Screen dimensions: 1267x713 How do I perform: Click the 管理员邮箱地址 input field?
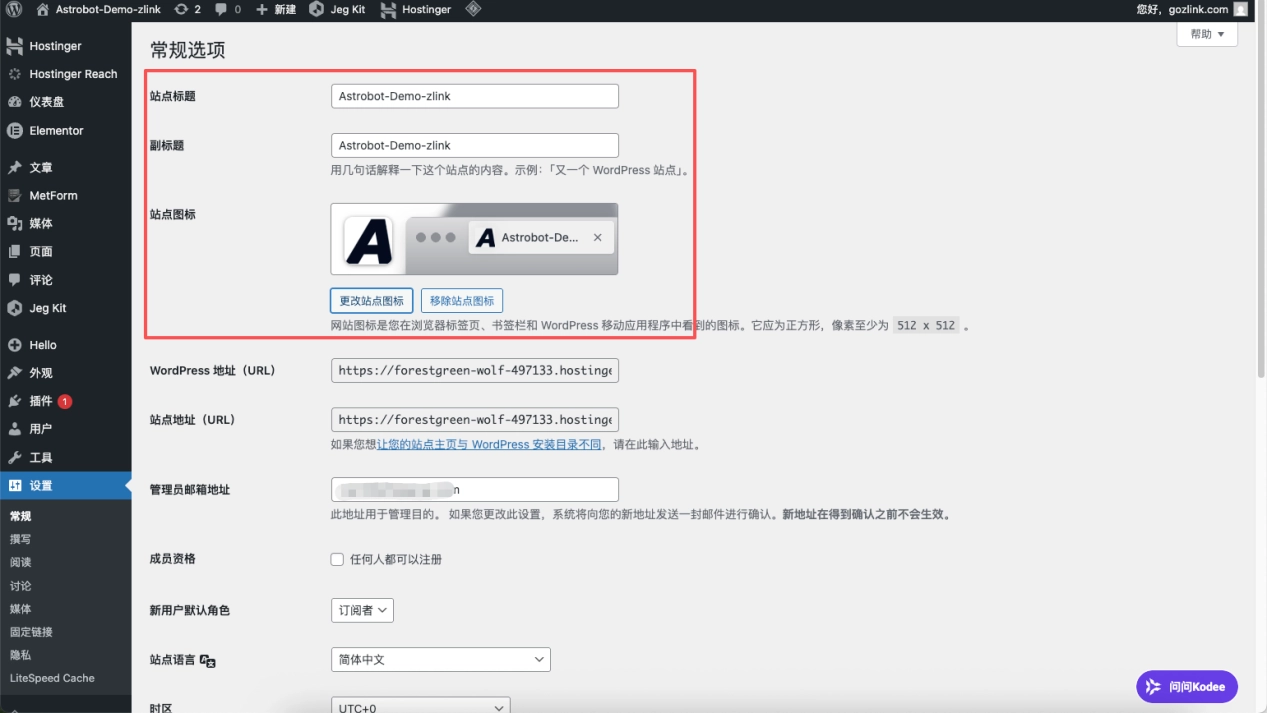point(474,490)
